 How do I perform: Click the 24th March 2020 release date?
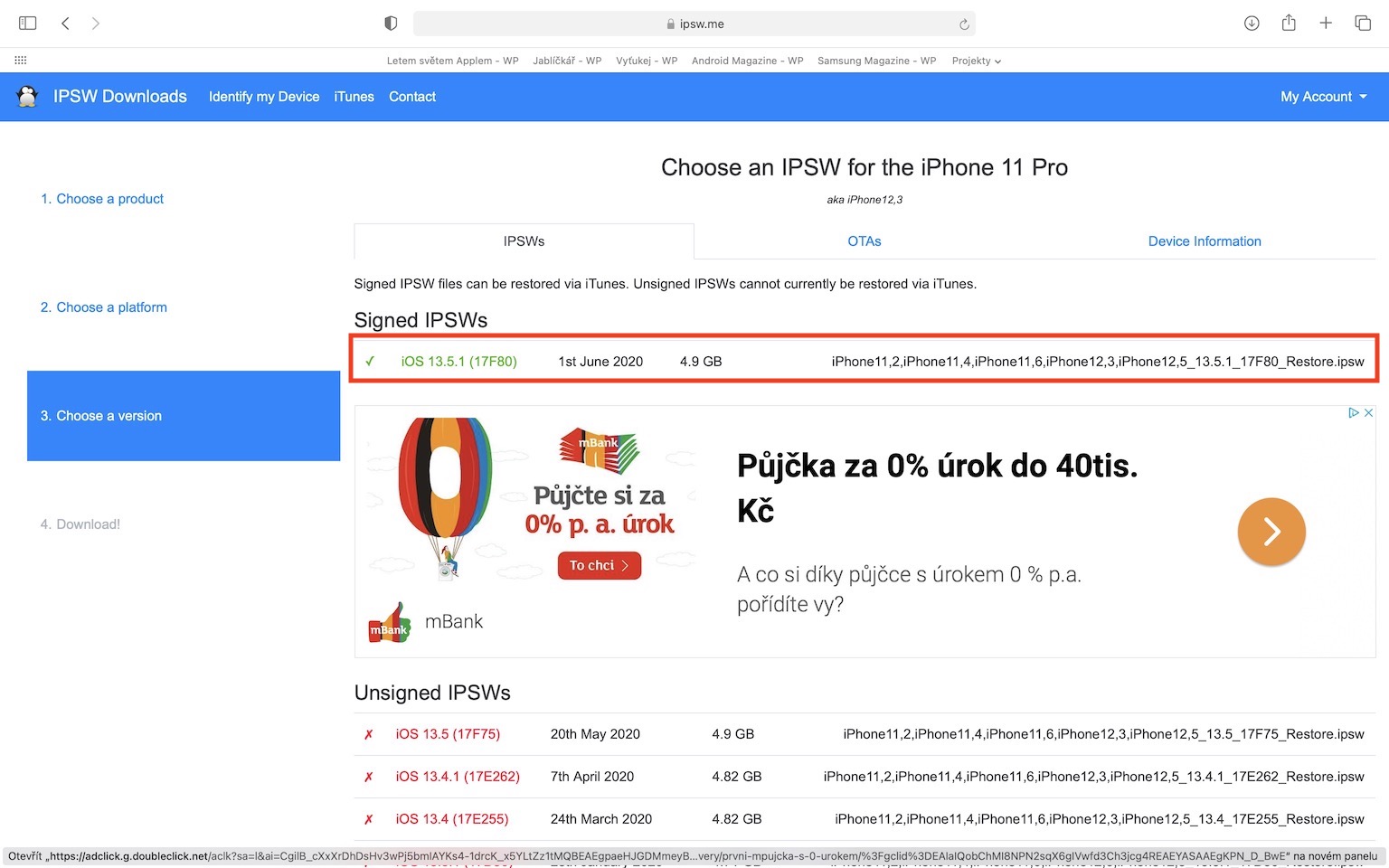[x=601, y=819]
